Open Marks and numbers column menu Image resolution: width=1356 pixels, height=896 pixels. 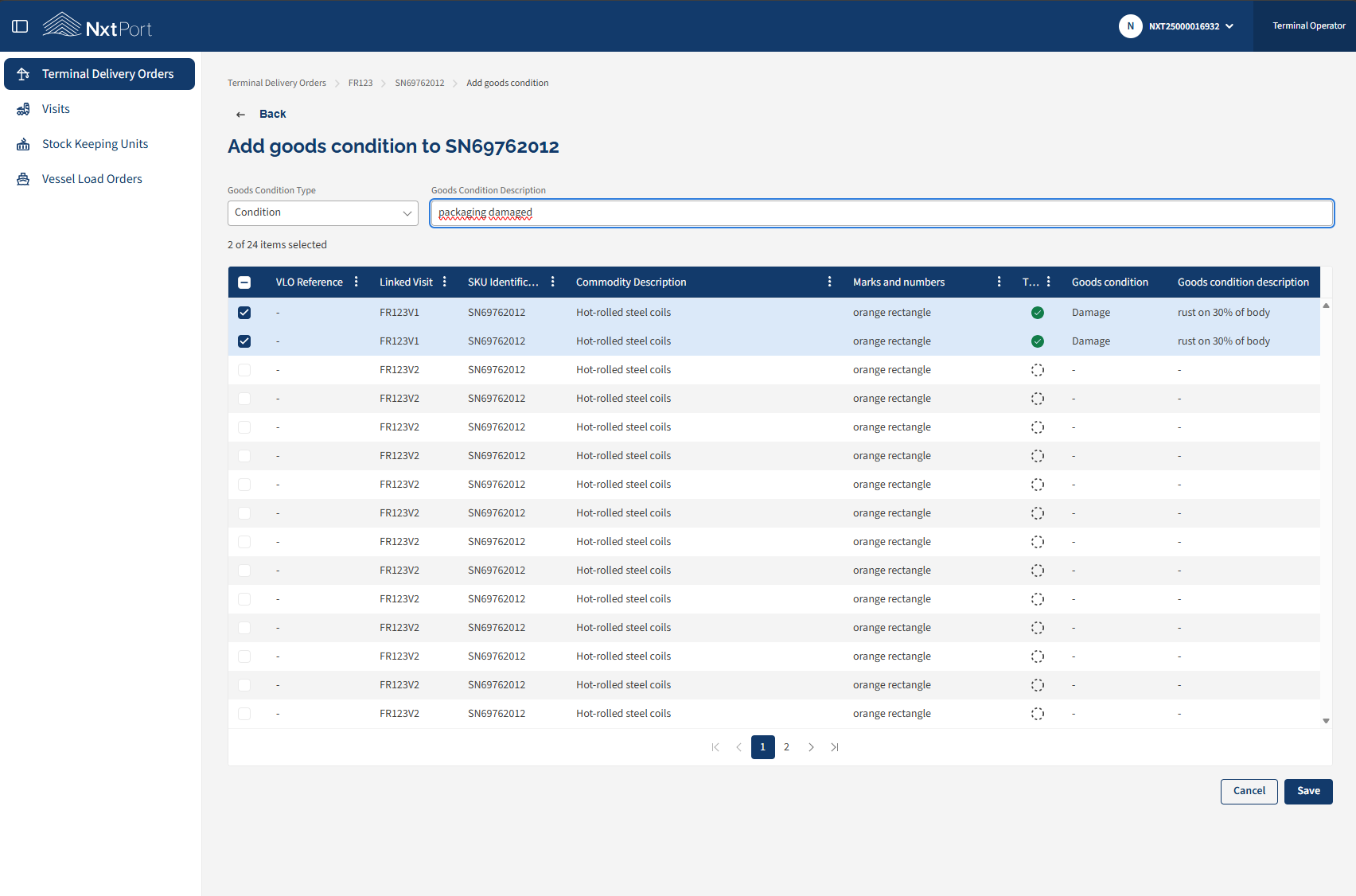pyautogui.click(x=999, y=282)
